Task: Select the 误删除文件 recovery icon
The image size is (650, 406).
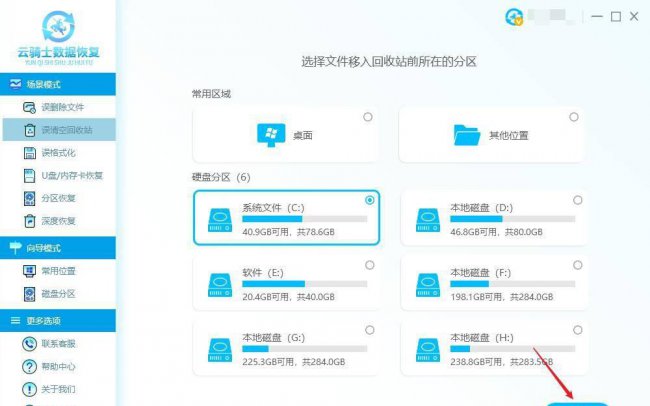Action: tap(29, 107)
